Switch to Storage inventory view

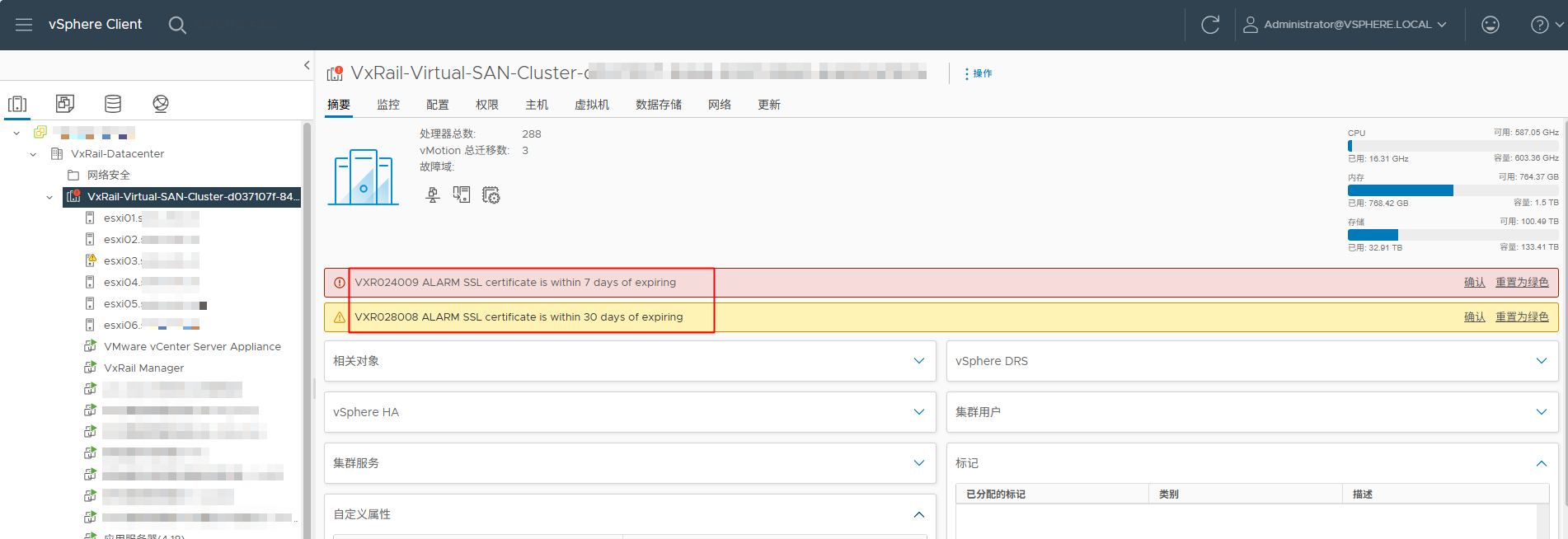113,104
